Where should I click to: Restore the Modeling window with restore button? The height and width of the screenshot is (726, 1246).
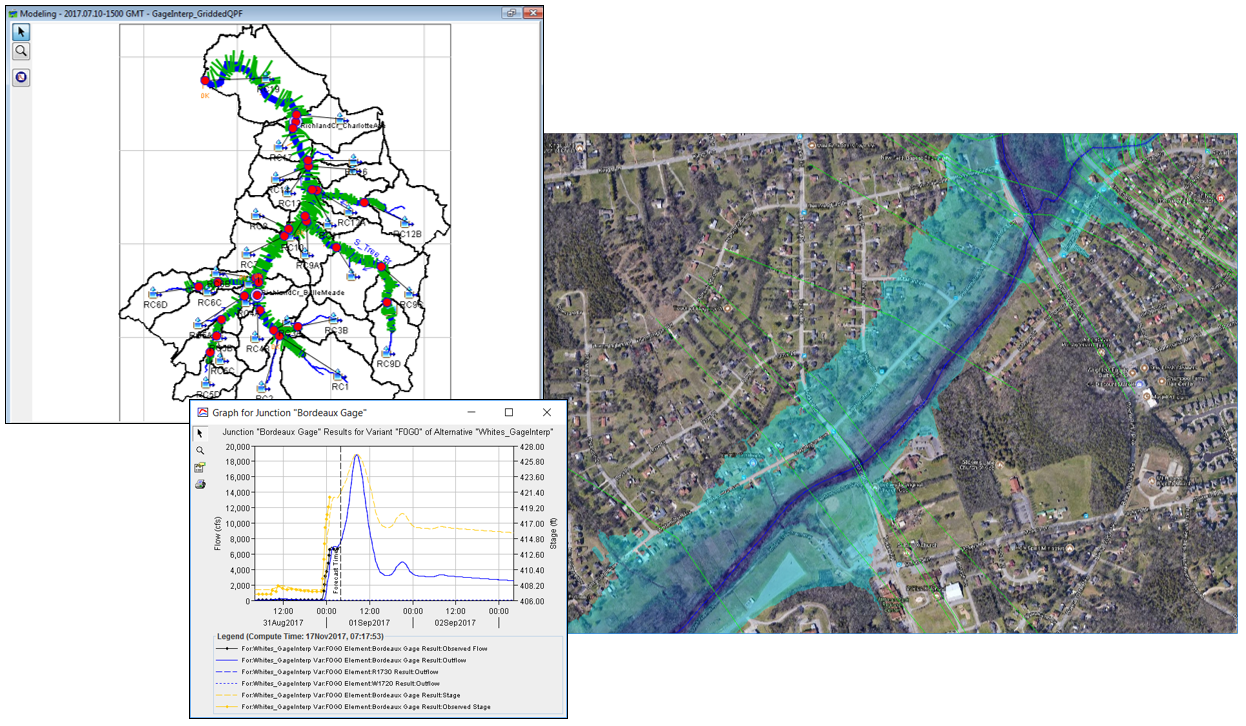pyautogui.click(x=512, y=13)
